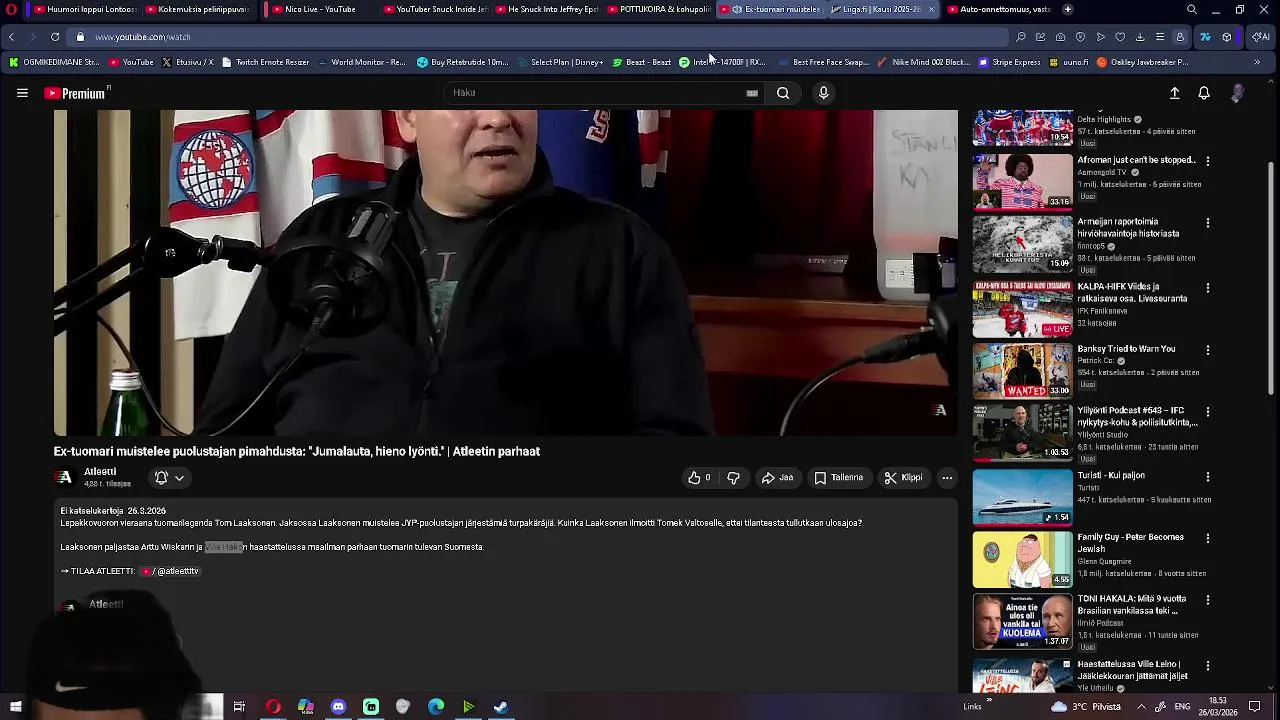Open a new browser tab with plus

click(x=1068, y=9)
